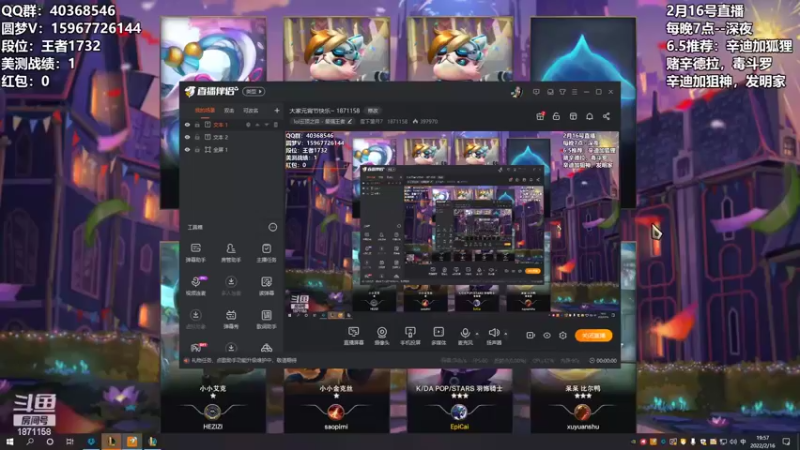Screen dimensions: 800x450
Task: Click the orange stream button in the app
Action: click(593, 335)
